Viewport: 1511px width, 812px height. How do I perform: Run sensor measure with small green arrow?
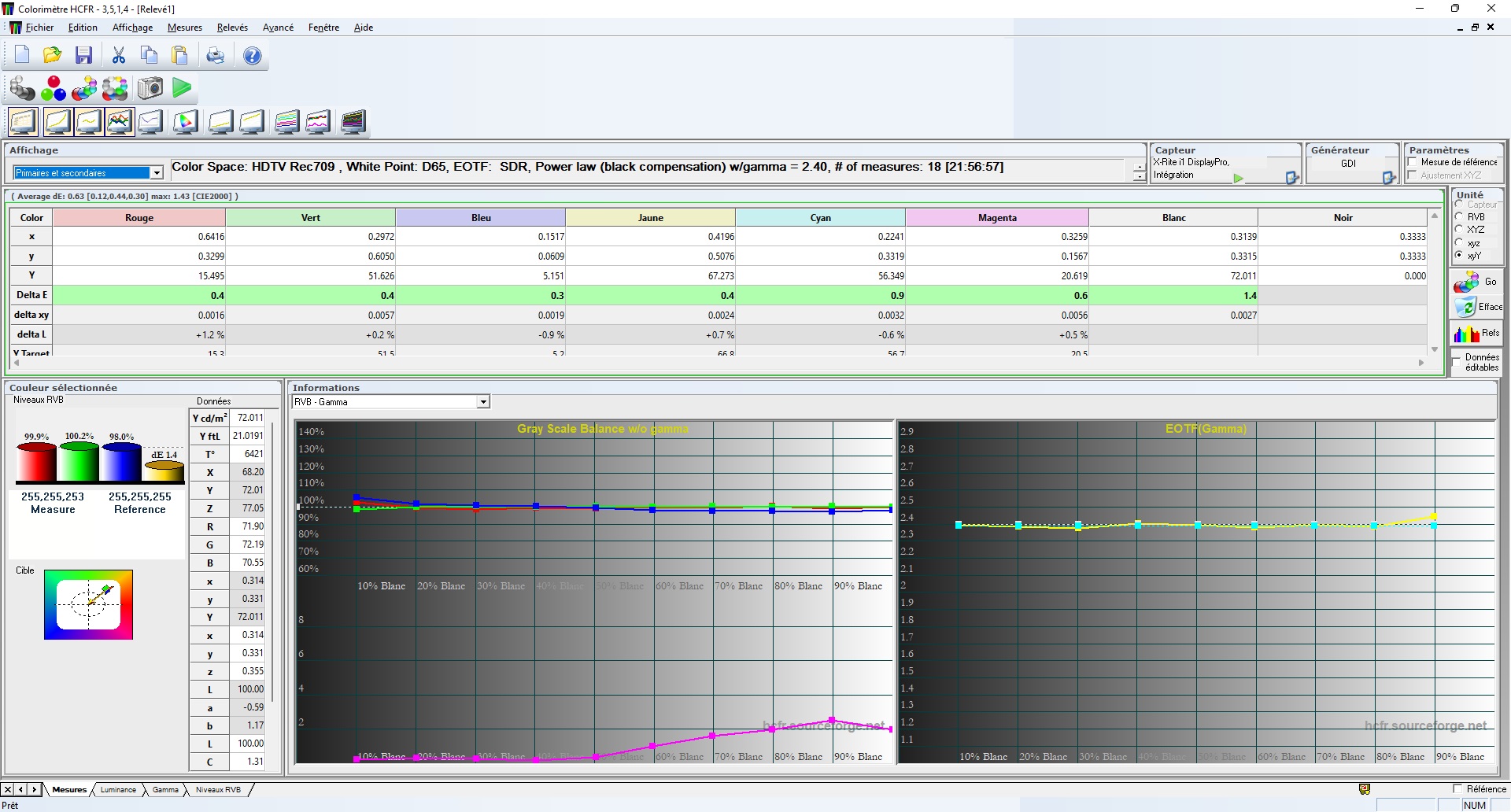click(x=1238, y=179)
